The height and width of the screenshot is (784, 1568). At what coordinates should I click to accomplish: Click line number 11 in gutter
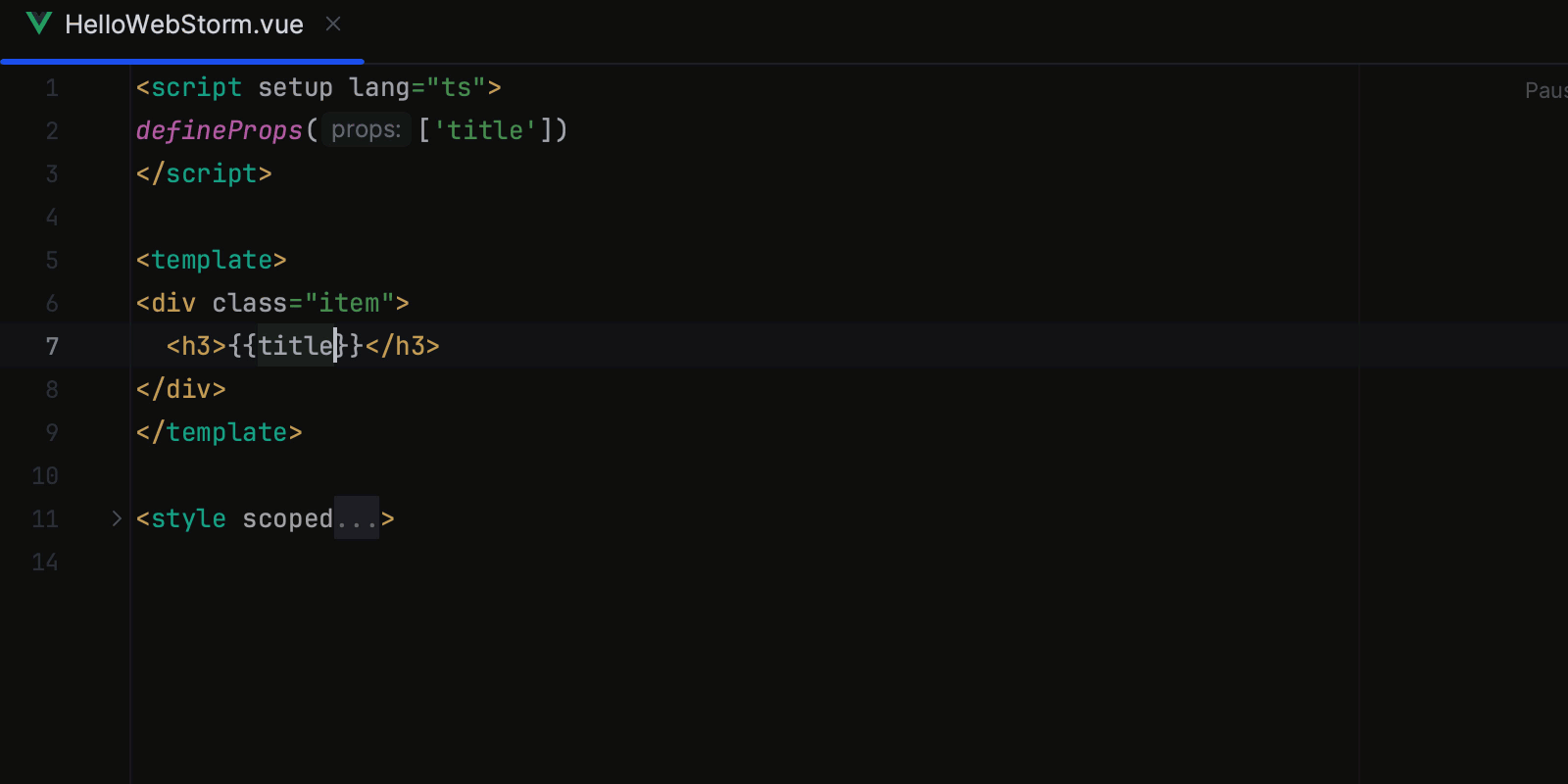(45, 518)
